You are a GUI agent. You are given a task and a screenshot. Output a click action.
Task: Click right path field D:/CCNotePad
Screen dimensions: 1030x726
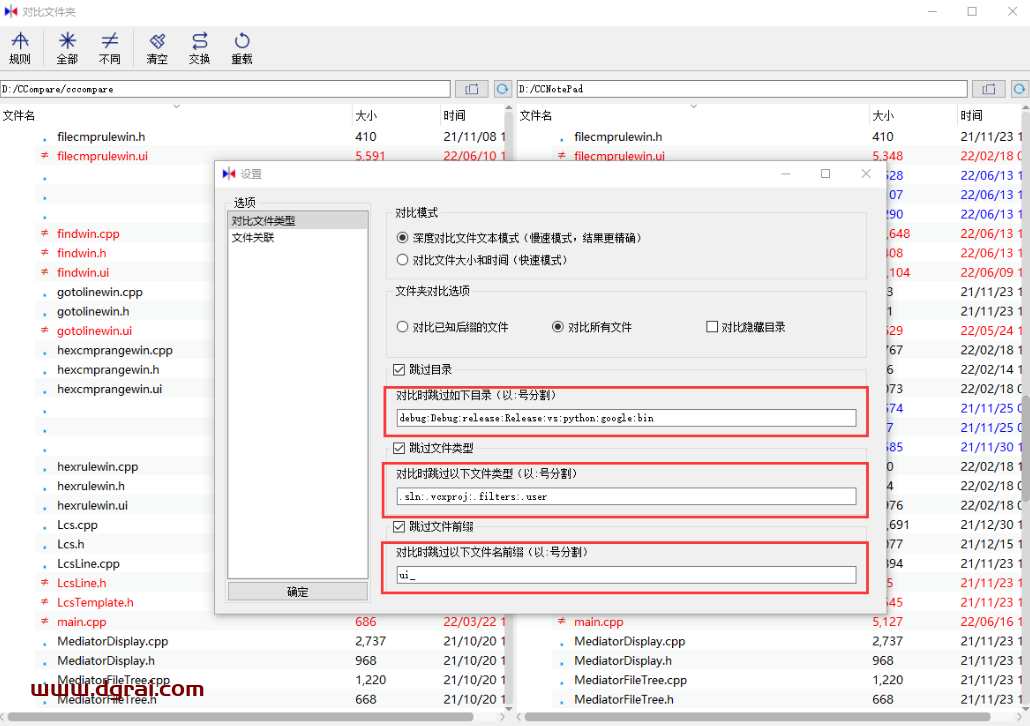[x=742, y=89]
